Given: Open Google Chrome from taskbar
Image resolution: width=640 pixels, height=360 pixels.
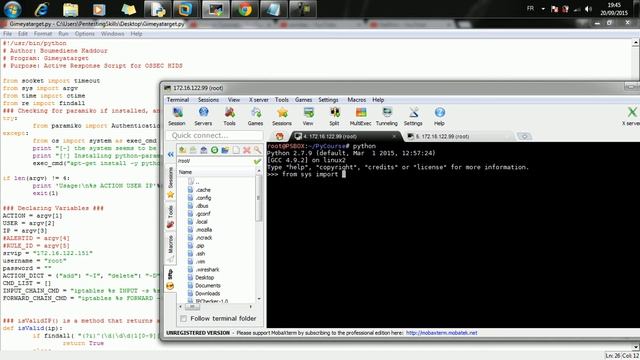Looking at the screenshot, I should [x=245, y=9].
